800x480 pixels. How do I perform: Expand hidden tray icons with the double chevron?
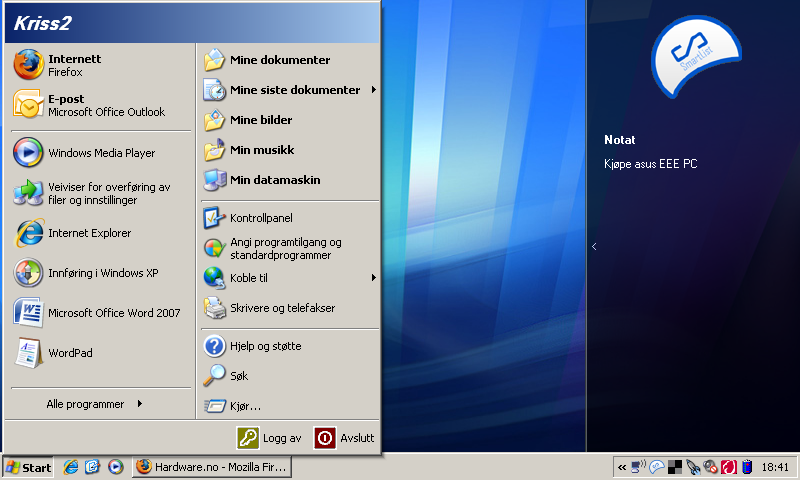[x=621, y=467]
